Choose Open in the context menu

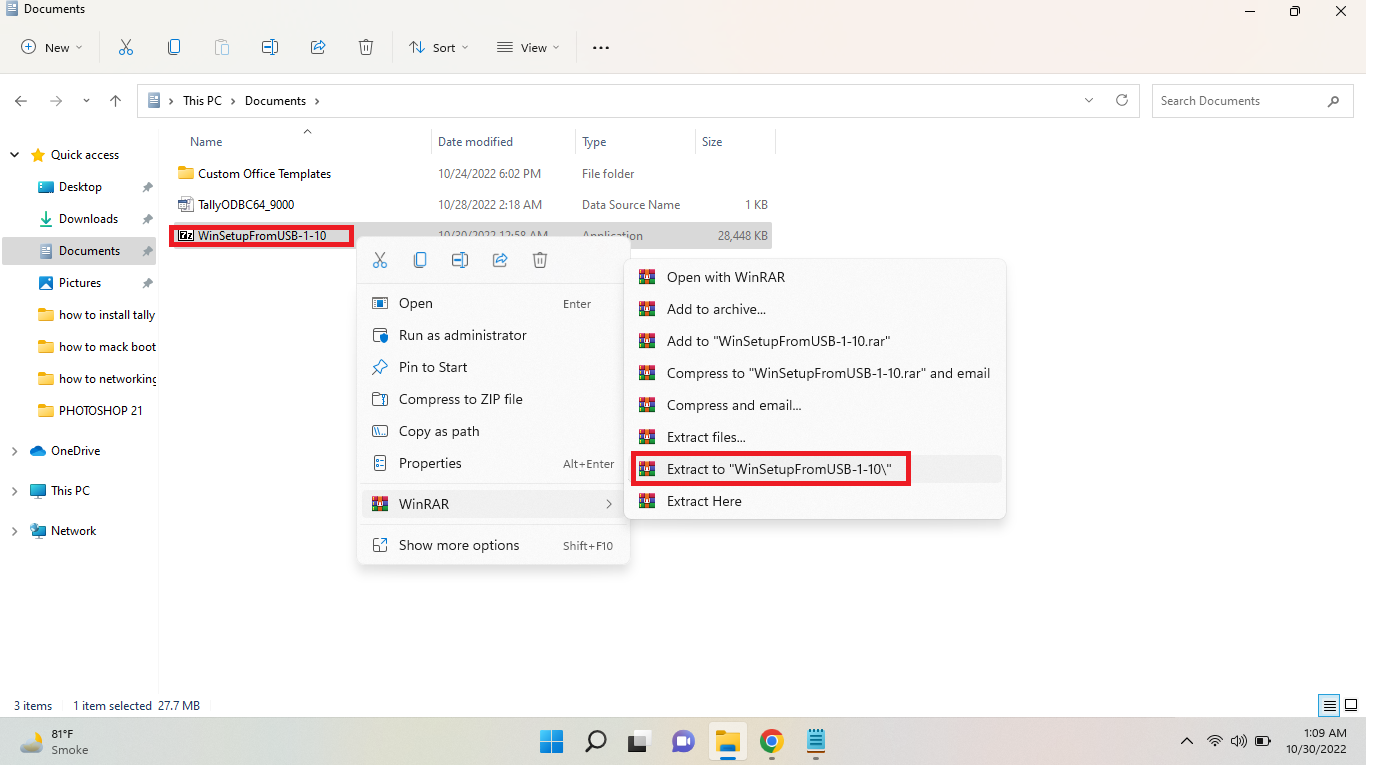493,303
